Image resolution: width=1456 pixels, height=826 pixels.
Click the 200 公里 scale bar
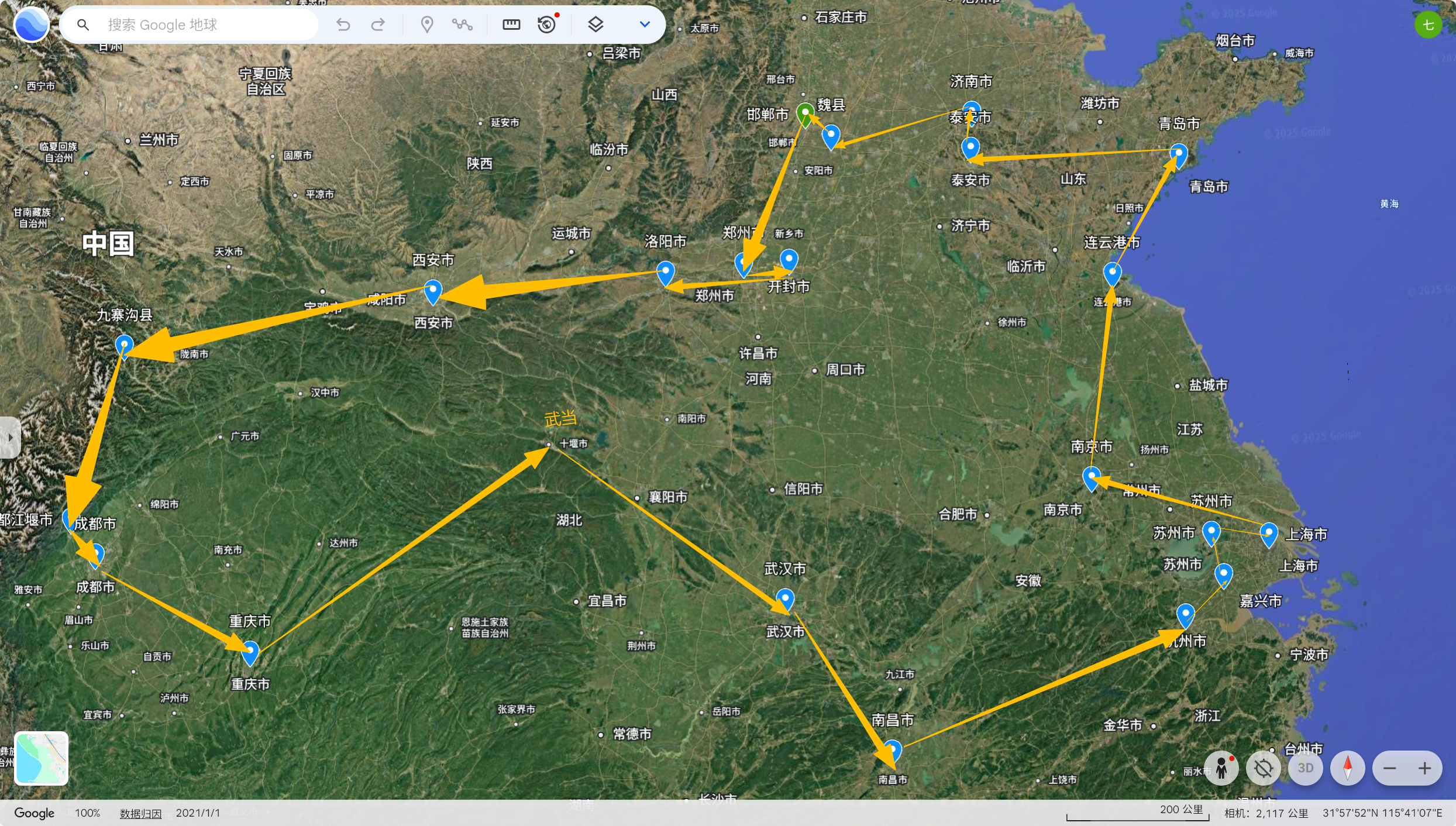click(1138, 813)
